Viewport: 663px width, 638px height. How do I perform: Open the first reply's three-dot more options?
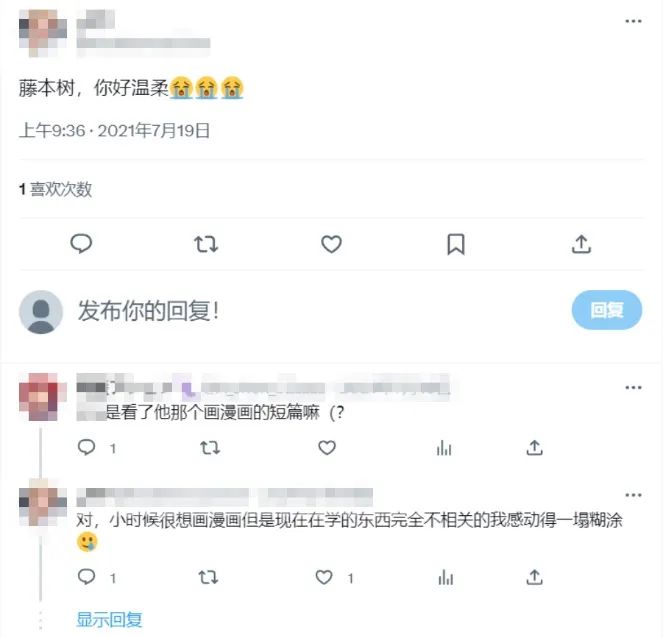click(x=633, y=387)
